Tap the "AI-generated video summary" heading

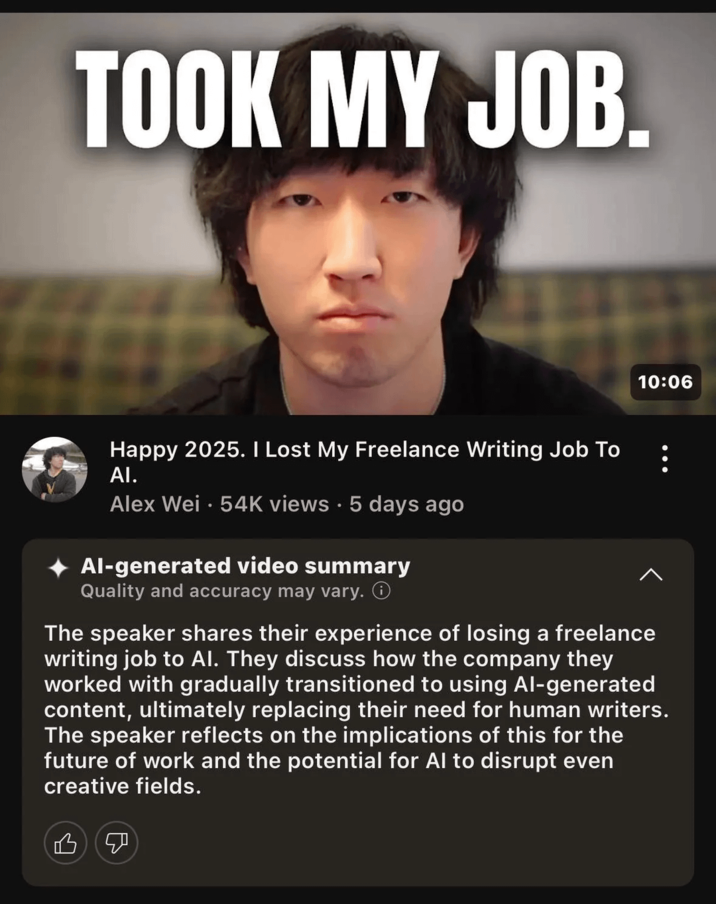246,566
